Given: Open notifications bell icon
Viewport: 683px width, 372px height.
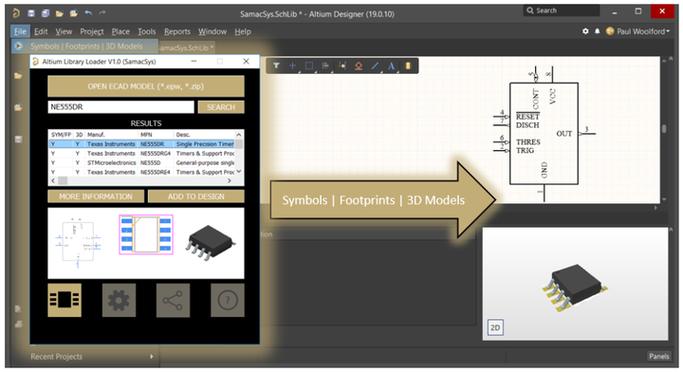Looking at the screenshot, I should tap(597, 31).
